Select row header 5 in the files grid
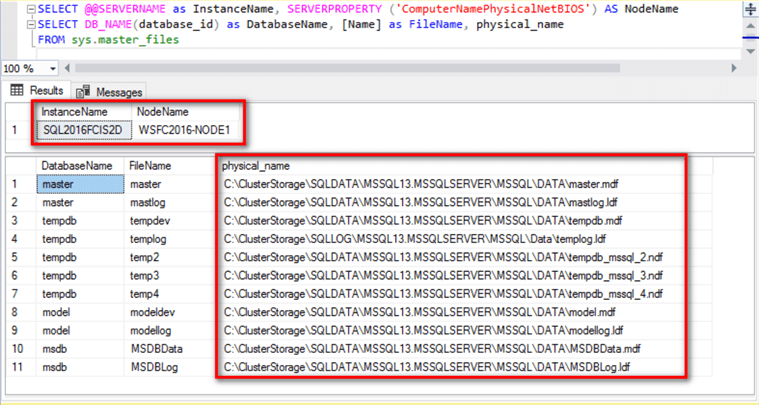Screen dimensions: 759x405 tap(21, 258)
